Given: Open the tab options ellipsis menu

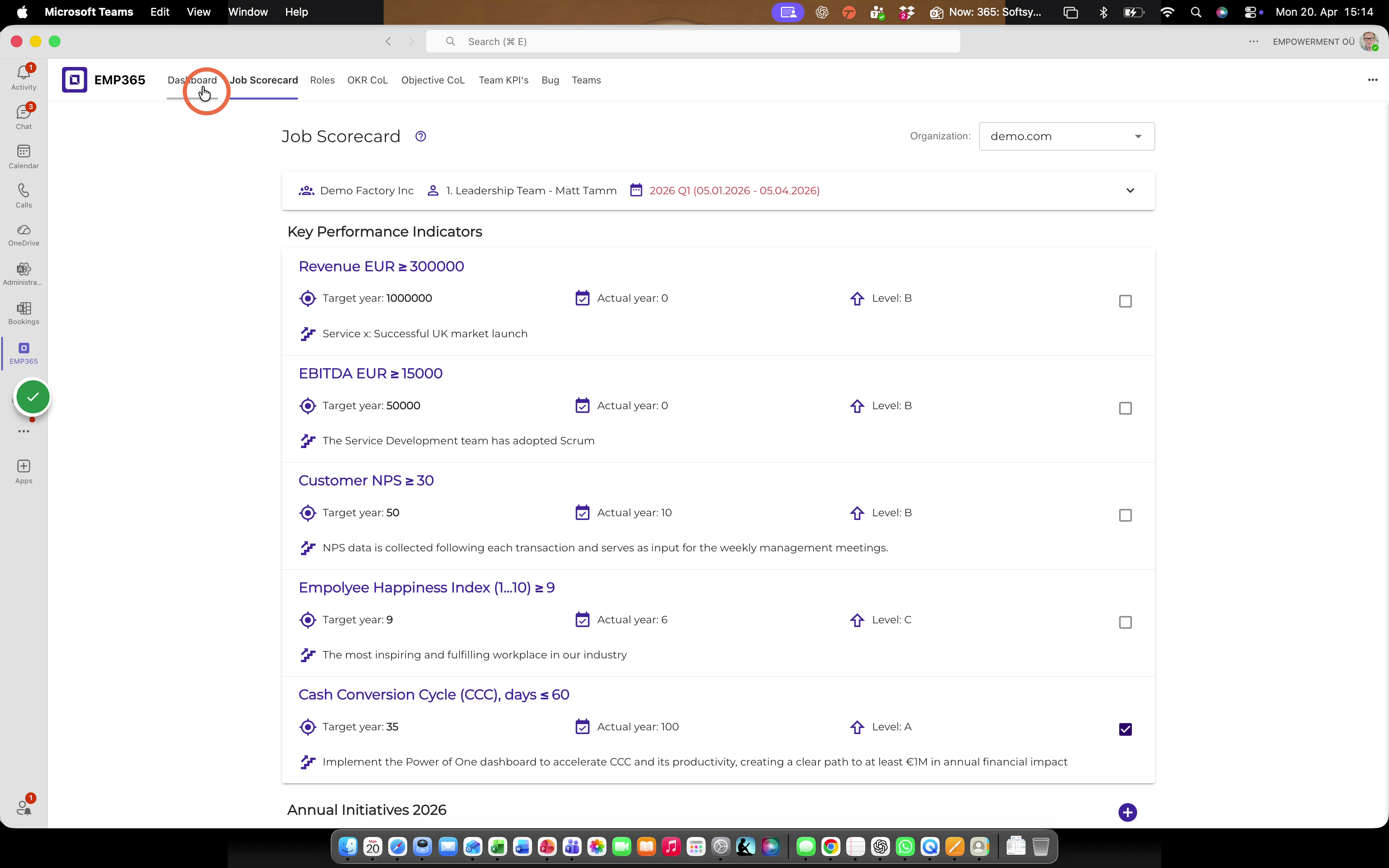Looking at the screenshot, I should pos(1372,80).
